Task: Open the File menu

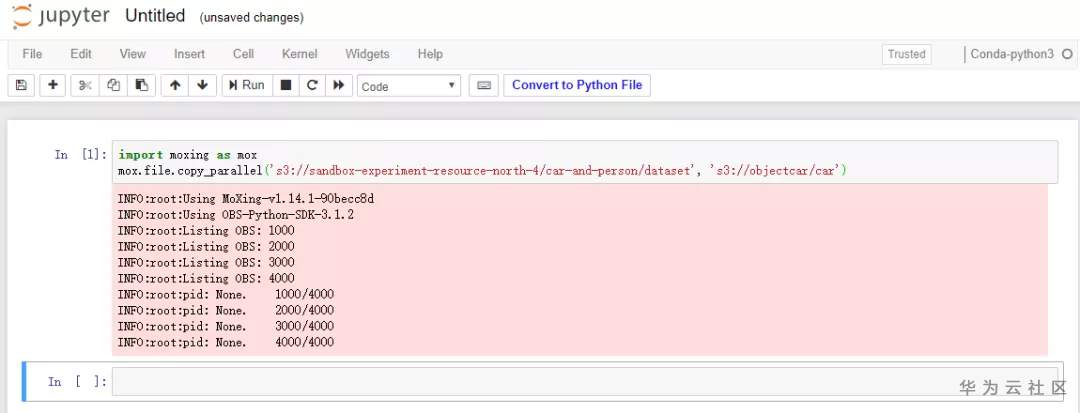Action: (32, 54)
